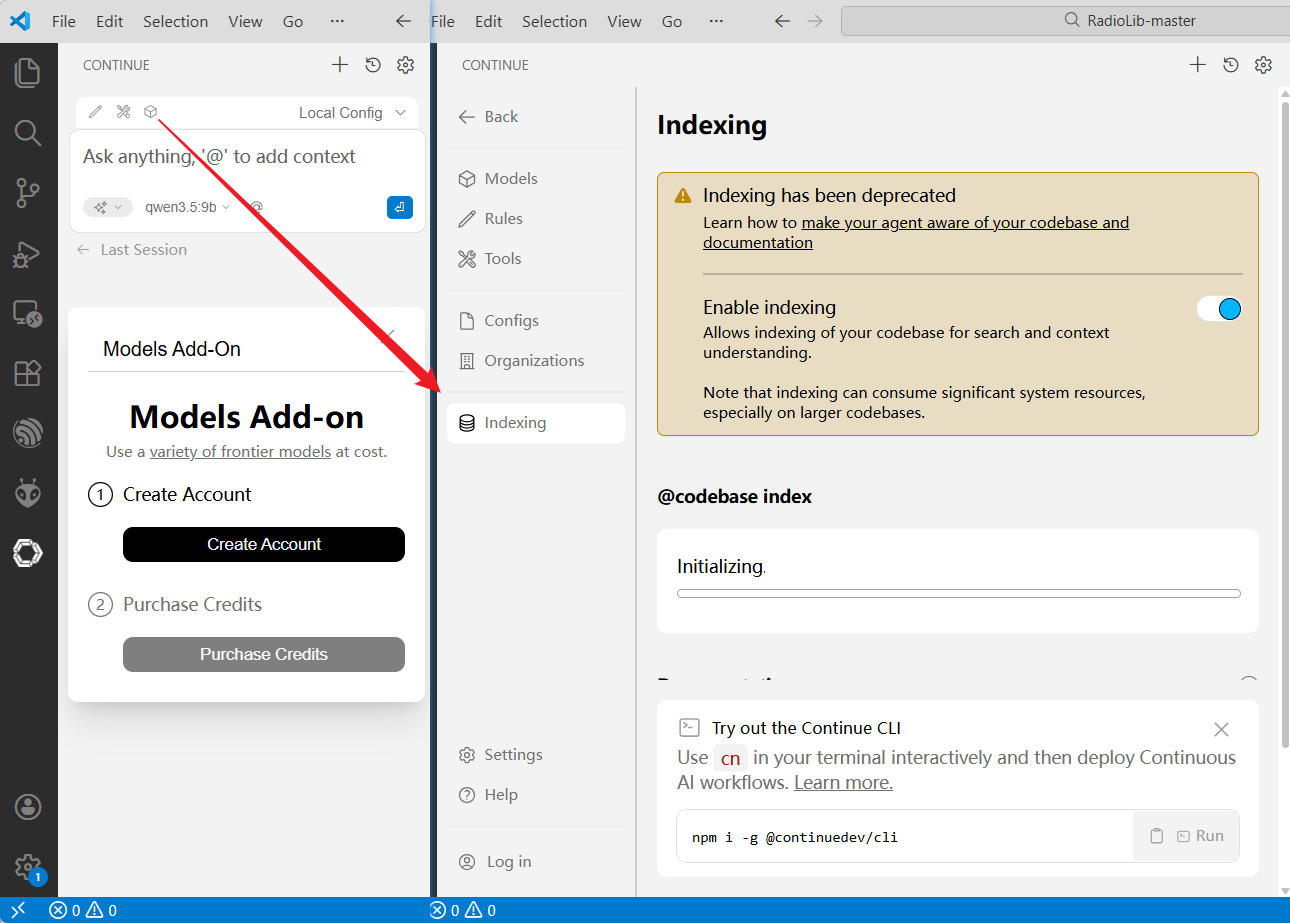Click the pencil rules icon above chat input
Viewport: 1290px width, 923px height.
[96, 112]
